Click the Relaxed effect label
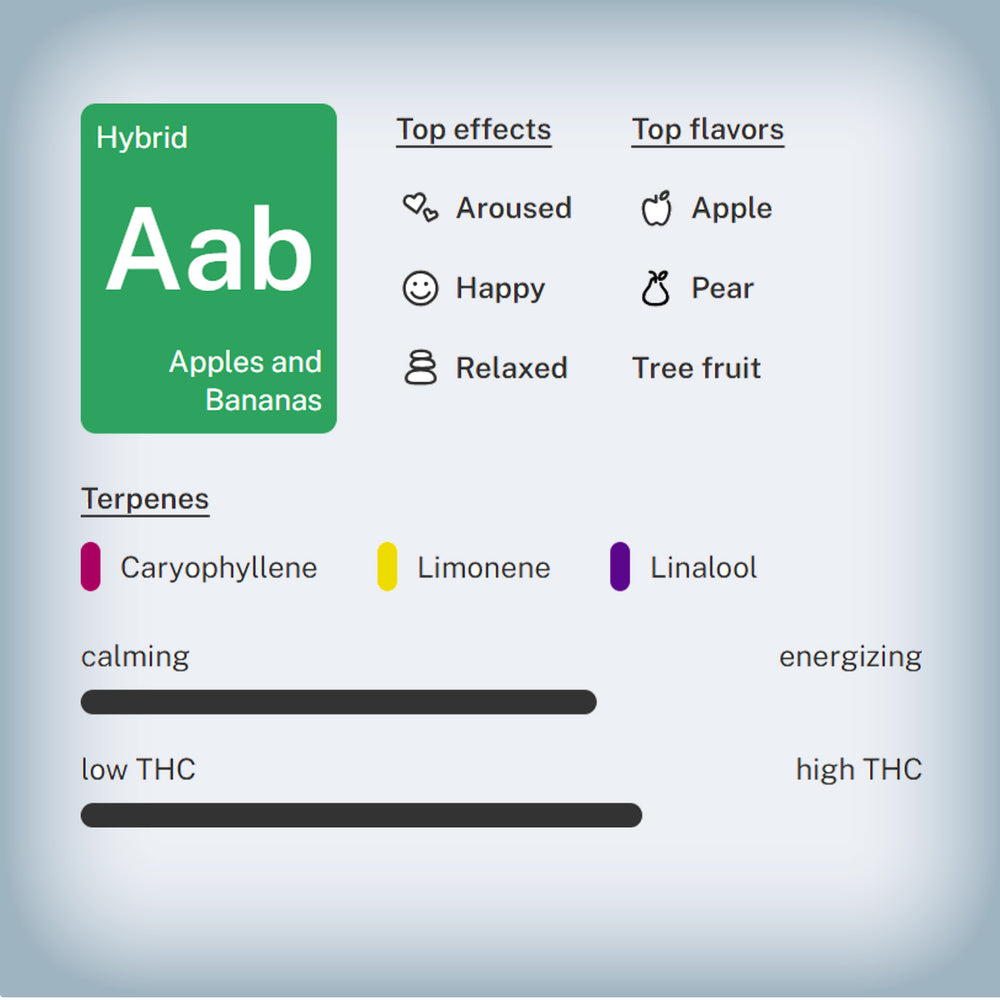The width and height of the screenshot is (1000, 1000). [511, 368]
